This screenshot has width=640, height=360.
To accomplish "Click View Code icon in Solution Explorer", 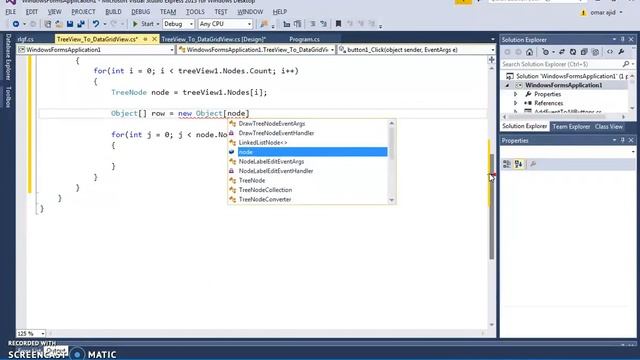I will pos(610,52).
